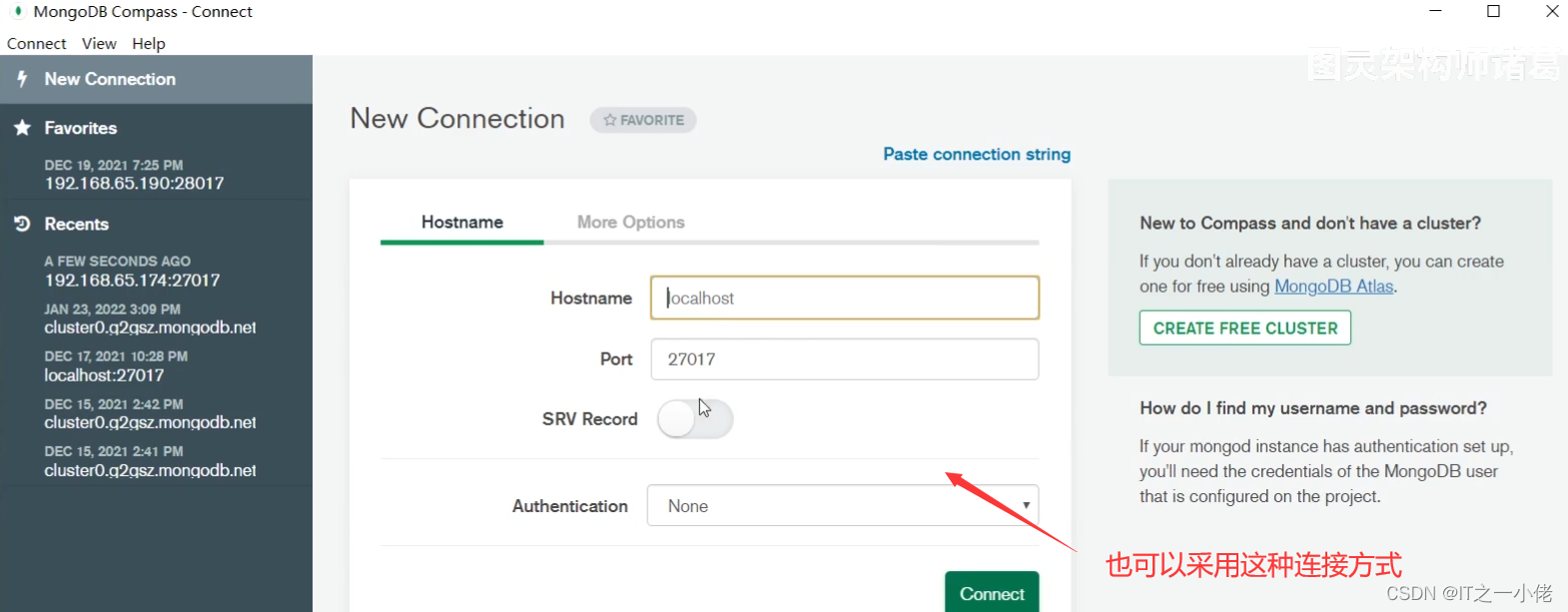Image resolution: width=1568 pixels, height=612 pixels.
Task: Minimize the MongoDB Compass window
Action: coord(1435,11)
